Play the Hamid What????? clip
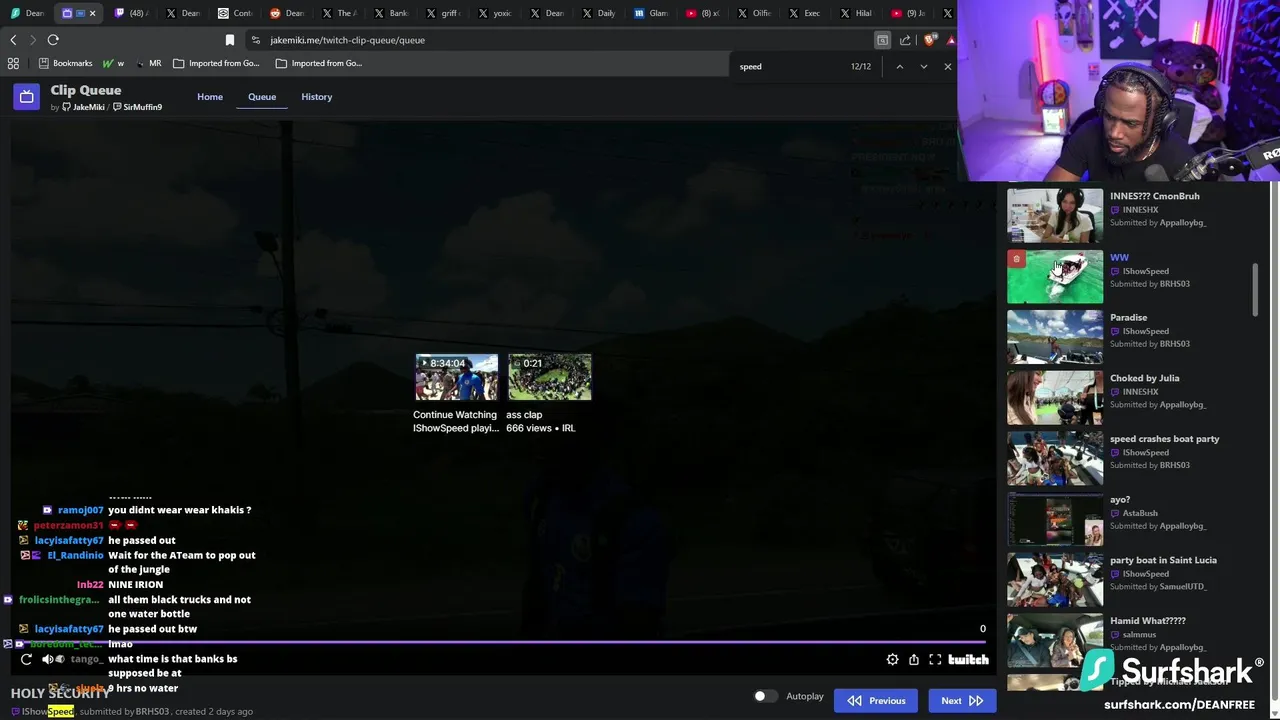 [1055, 640]
